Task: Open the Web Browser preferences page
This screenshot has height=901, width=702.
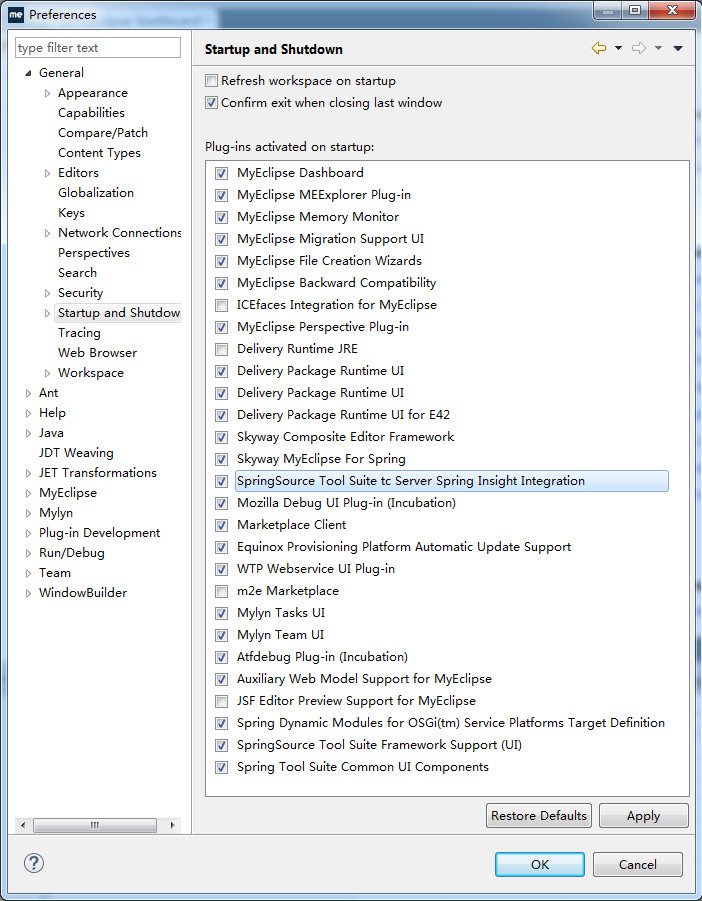Action: [98, 353]
